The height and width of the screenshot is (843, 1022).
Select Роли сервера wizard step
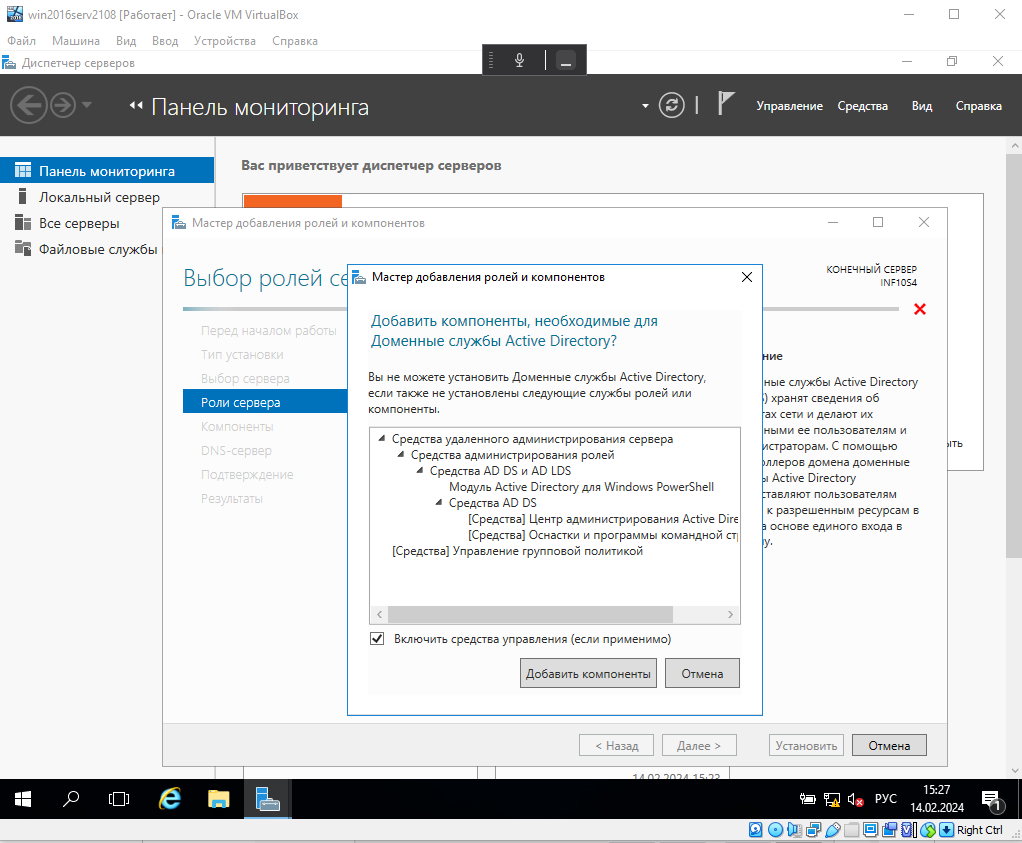click(265, 402)
